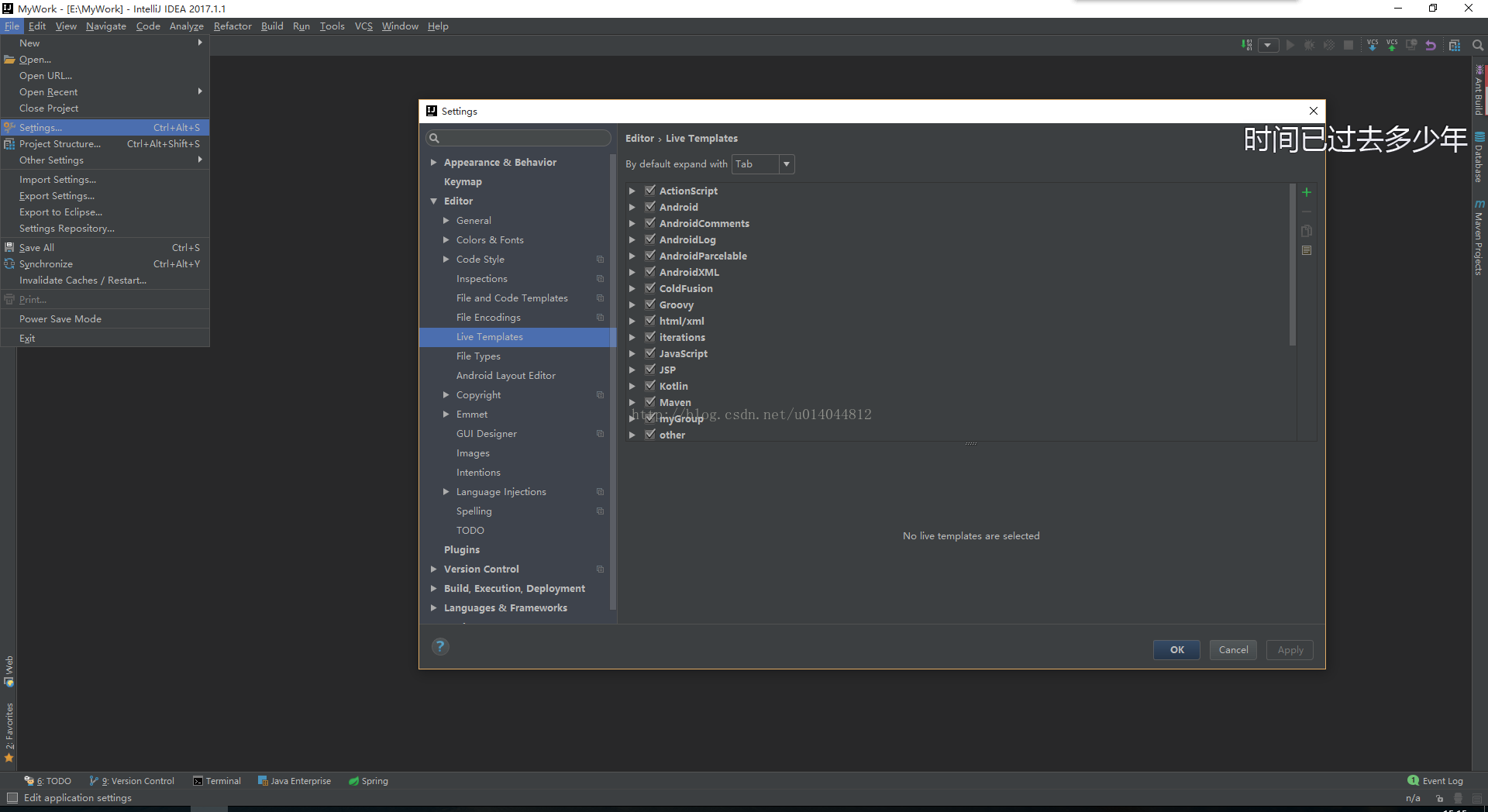The image size is (1488, 812).
Task: Click the Make Project binary-arrow icon
Action: [1246, 45]
